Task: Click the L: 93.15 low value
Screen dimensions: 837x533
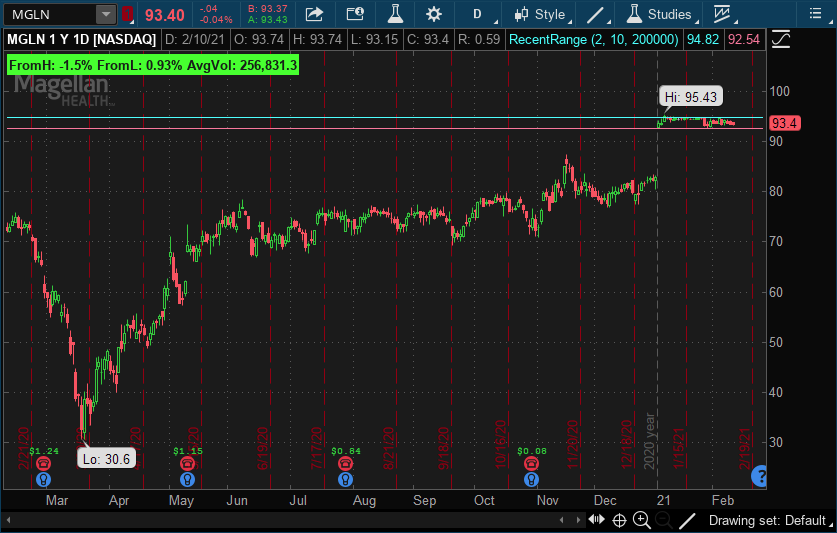Action: point(374,40)
